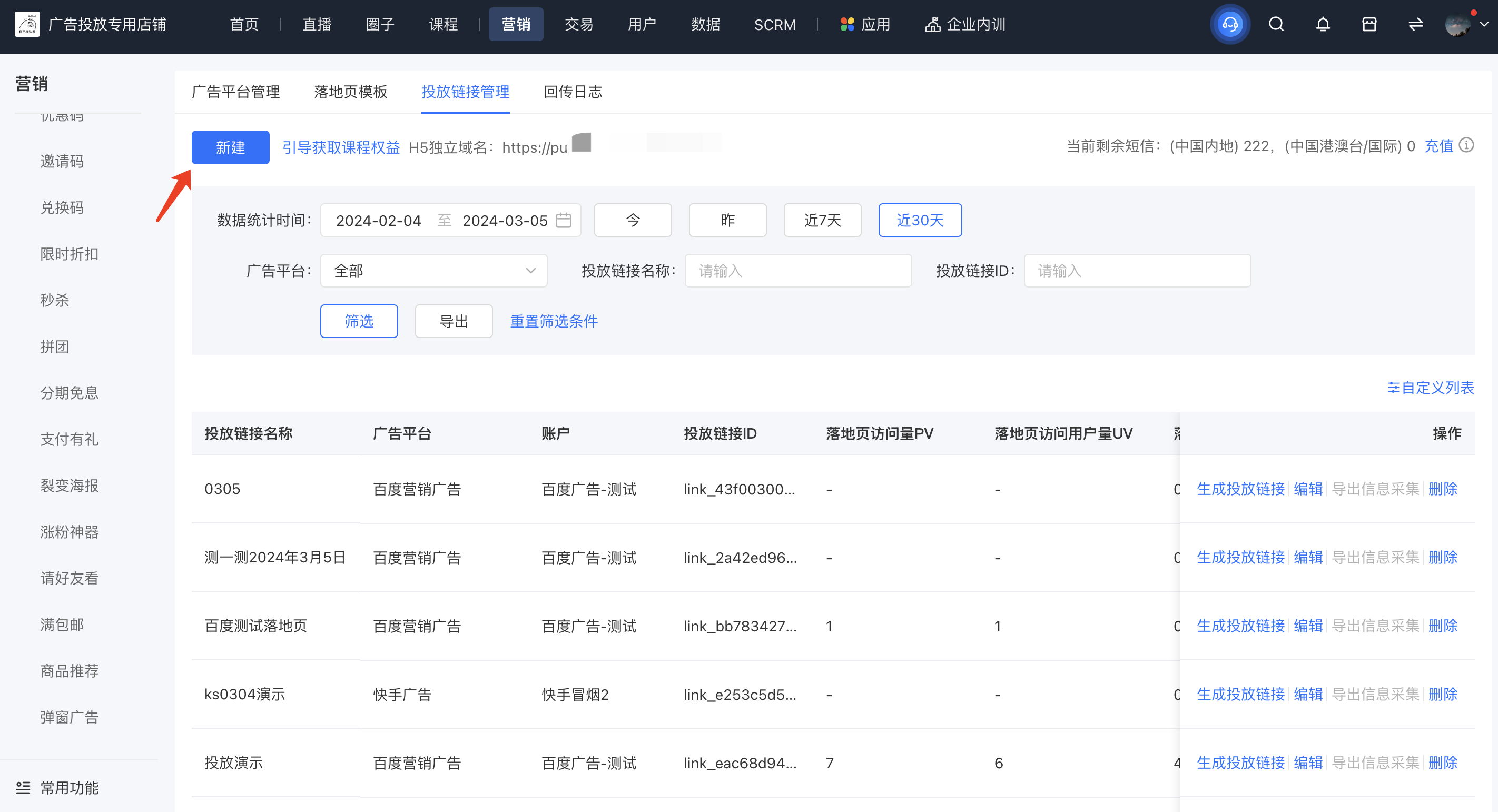The width and height of the screenshot is (1498, 812).
Task: Click the search magnifier icon
Action: (x=1276, y=24)
